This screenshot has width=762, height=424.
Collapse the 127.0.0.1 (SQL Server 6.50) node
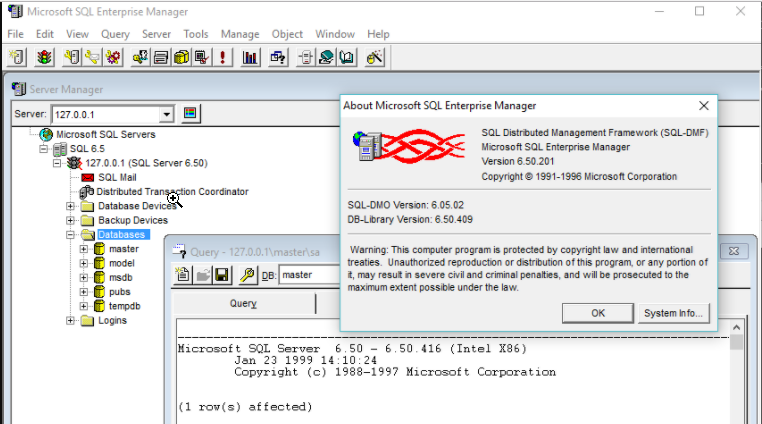pyautogui.click(x=57, y=163)
